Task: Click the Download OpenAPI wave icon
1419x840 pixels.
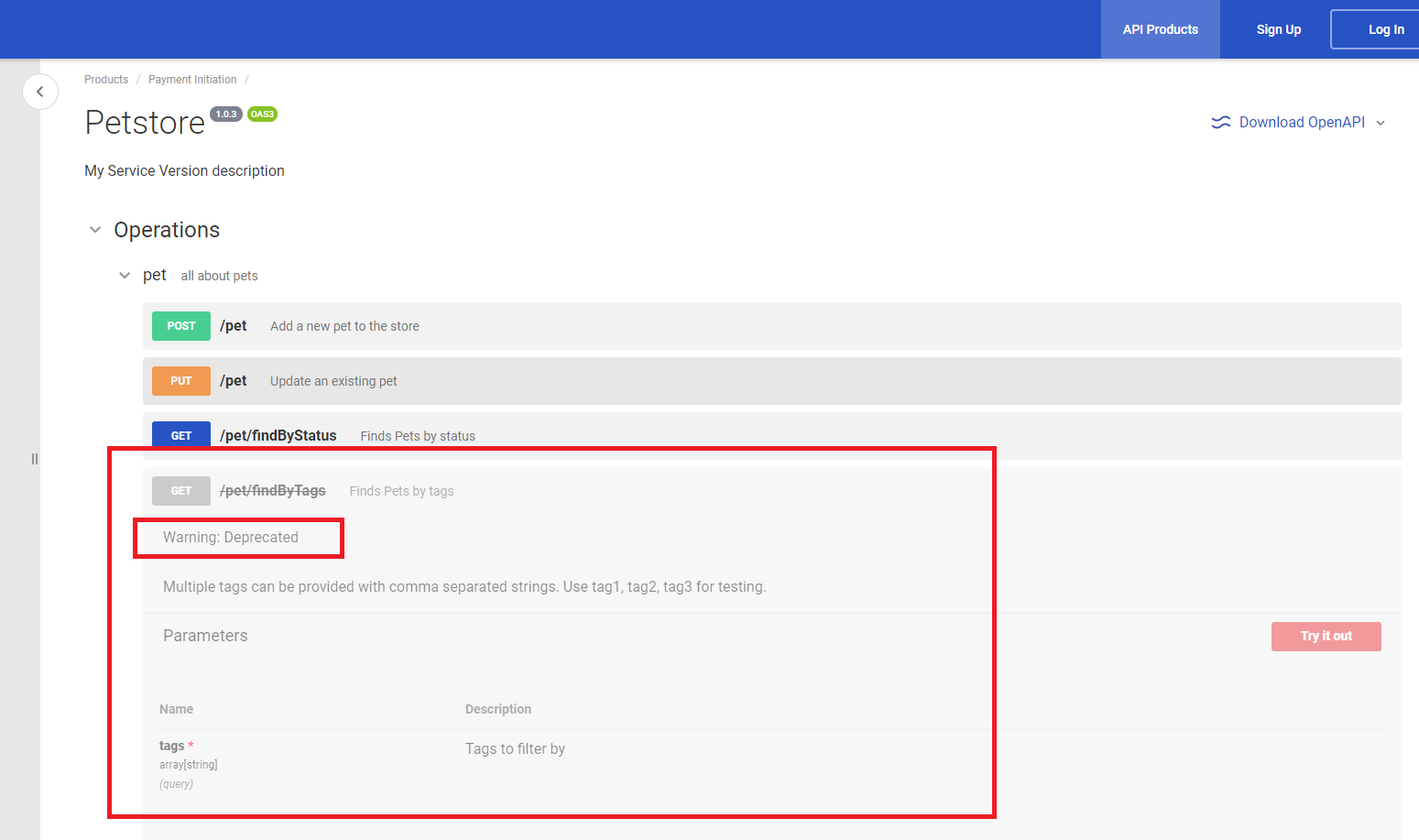Action: click(1220, 123)
